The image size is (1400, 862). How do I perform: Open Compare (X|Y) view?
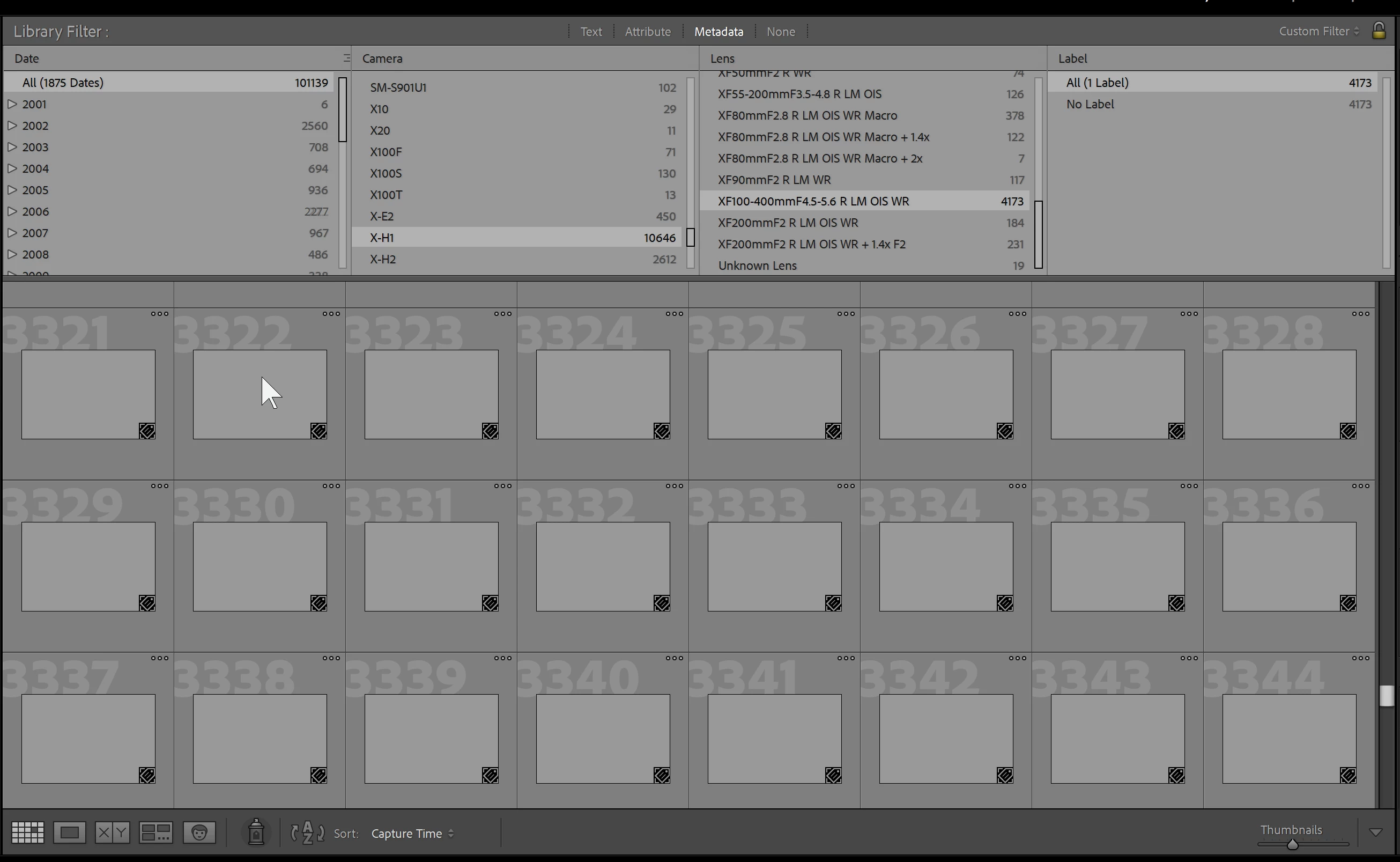[x=112, y=833]
